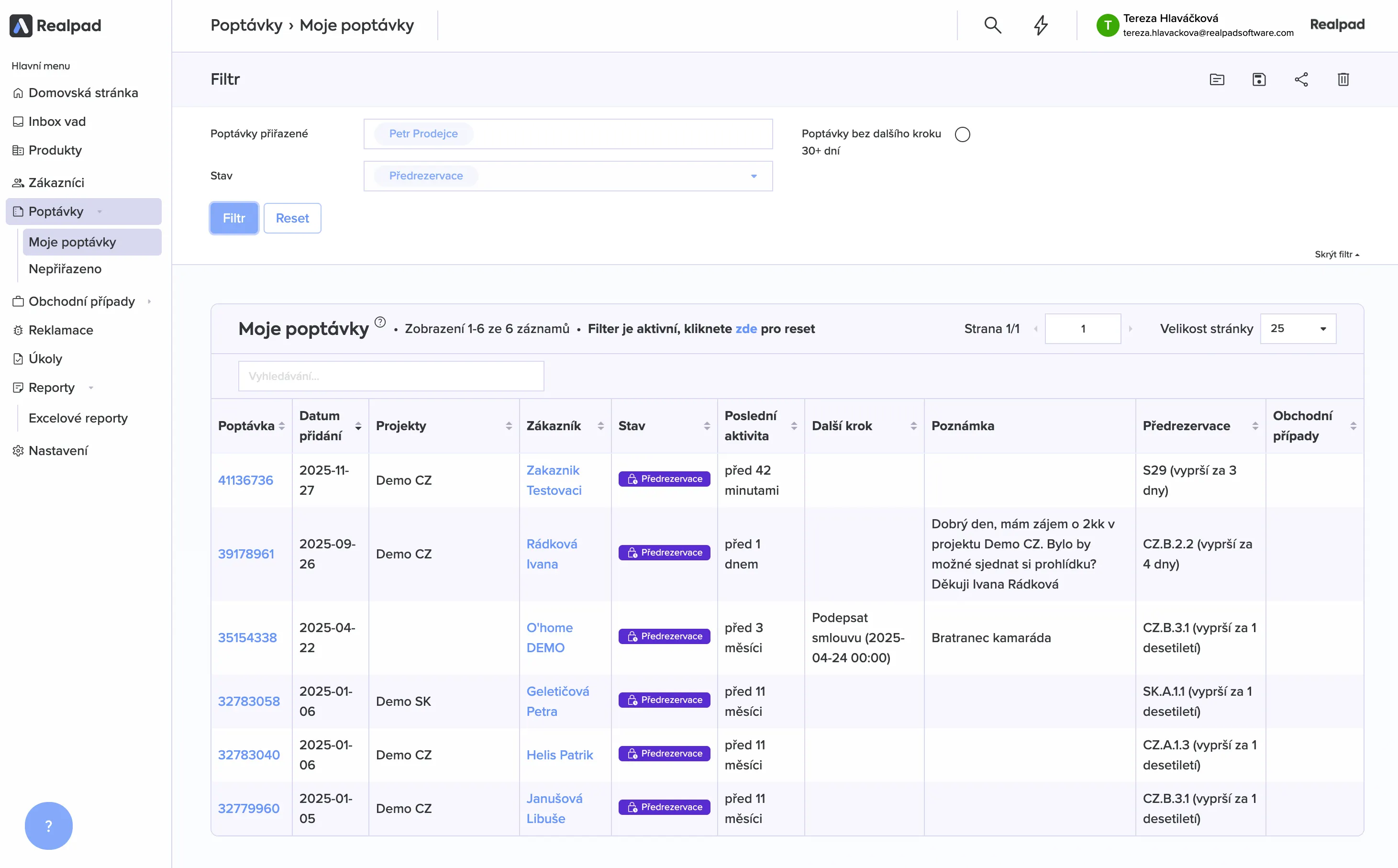Go to Obchodní případy in sidebar
Image resolution: width=1398 pixels, height=868 pixels.
81,301
